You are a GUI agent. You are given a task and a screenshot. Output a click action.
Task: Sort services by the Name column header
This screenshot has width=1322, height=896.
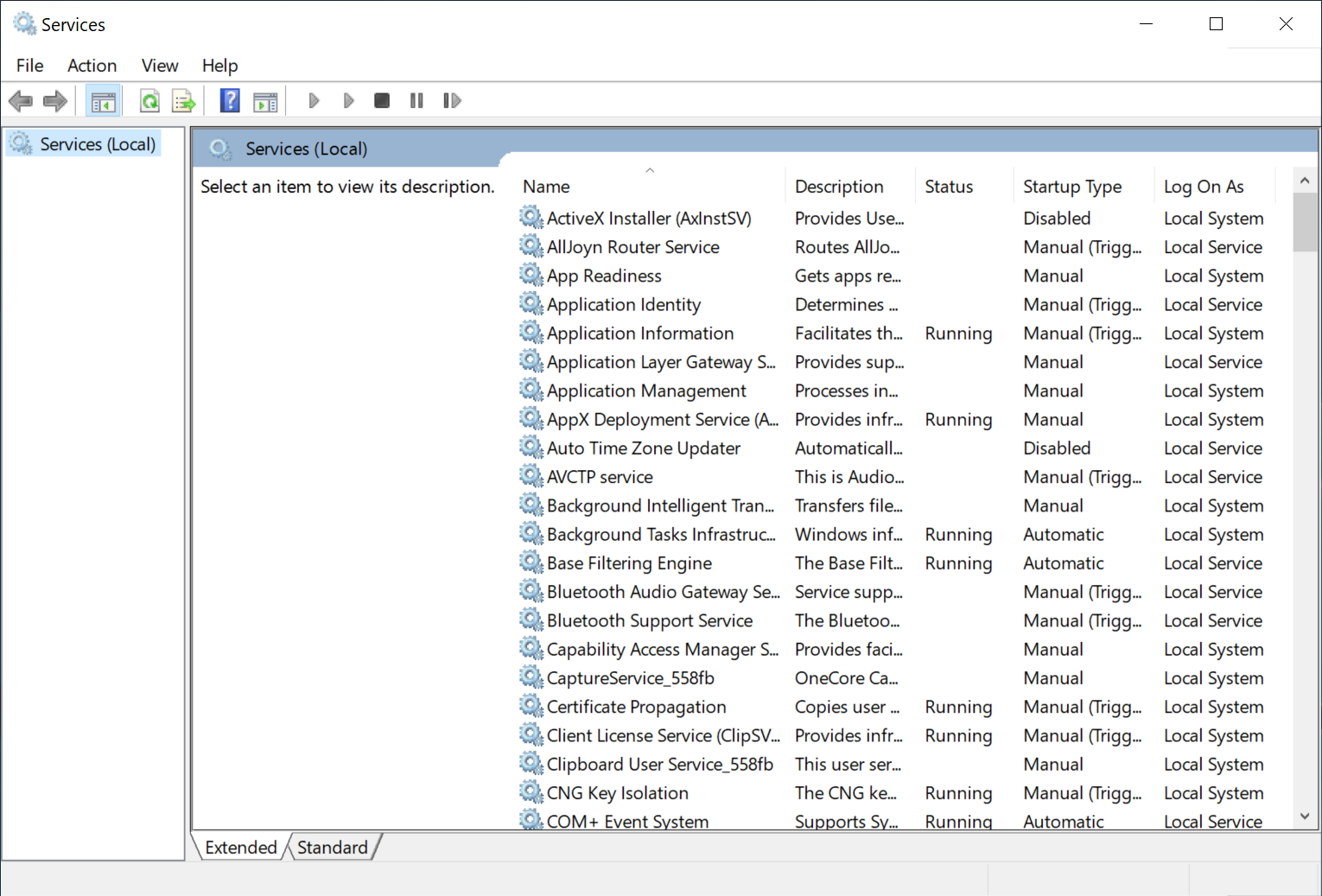click(546, 187)
